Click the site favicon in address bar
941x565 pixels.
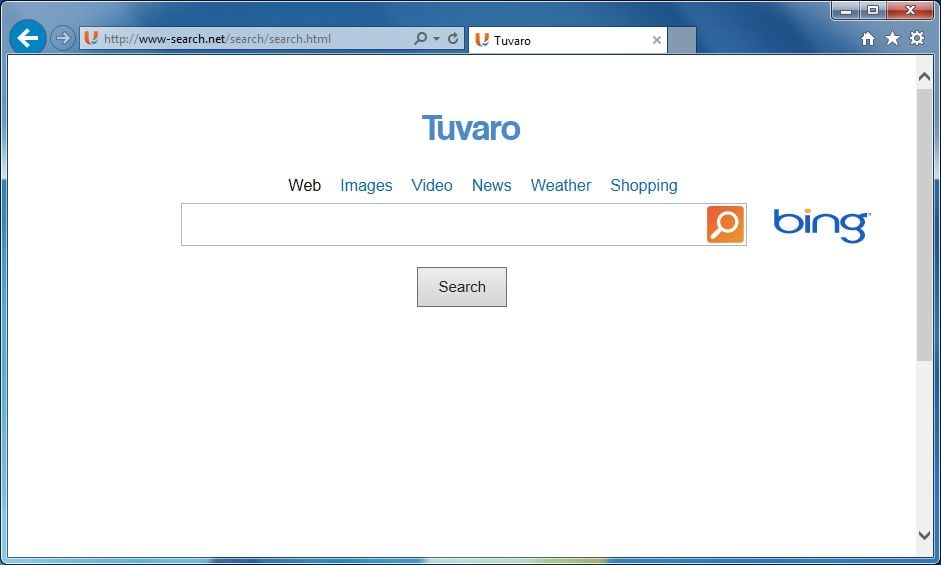(x=91, y=38)
